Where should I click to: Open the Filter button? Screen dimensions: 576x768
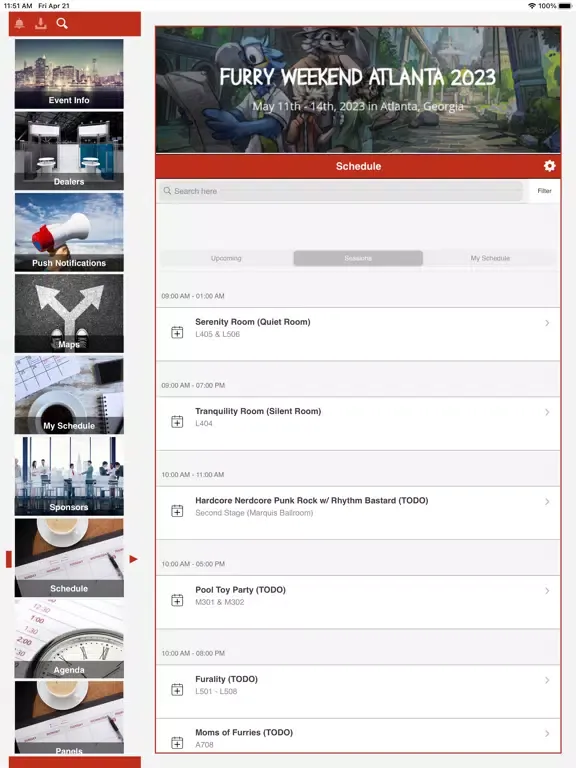click(544, 191)
